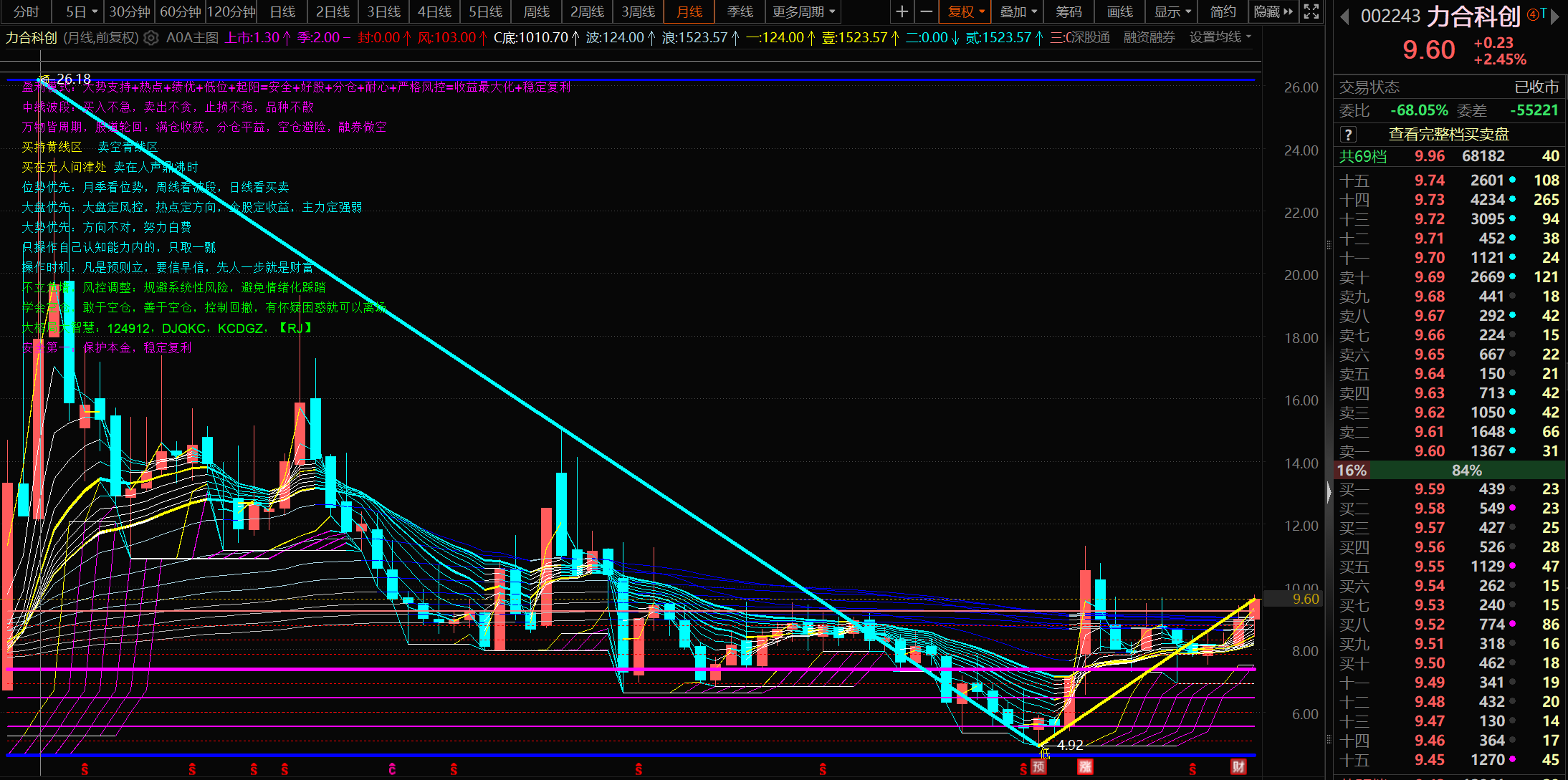1568x780 pixels.
Task: Click the zoom-in plus button
Action: pyautogui.click(x=902, y=11)
